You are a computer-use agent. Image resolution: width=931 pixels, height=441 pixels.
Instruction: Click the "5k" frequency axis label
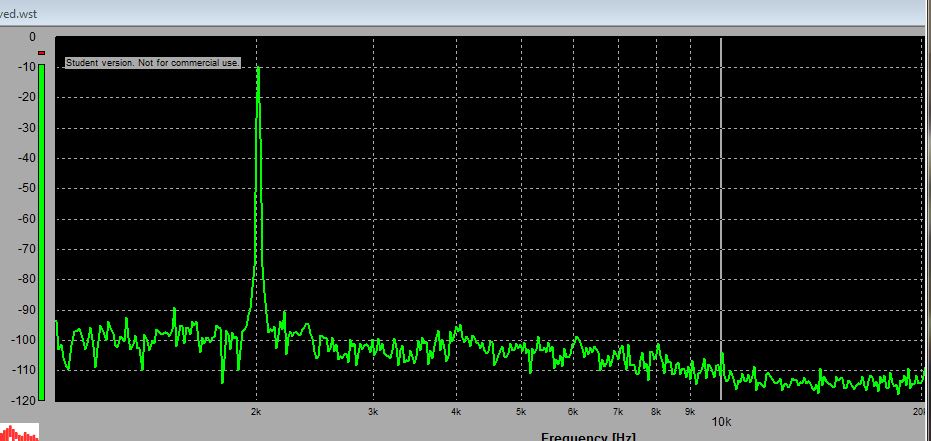click(521, 411)
